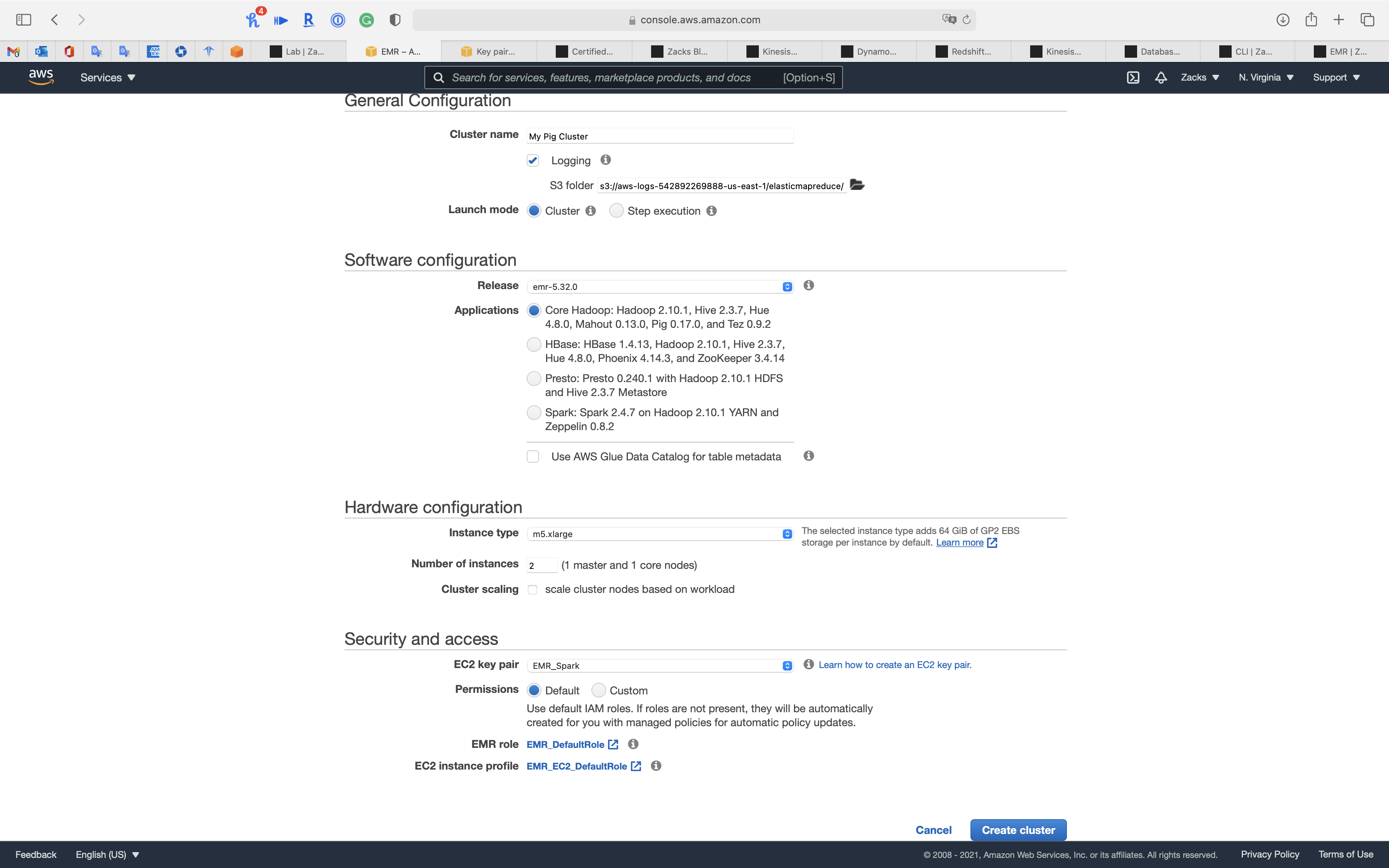
Task: Click the info icon beside Release dropdown
Action: pos(809,285)
